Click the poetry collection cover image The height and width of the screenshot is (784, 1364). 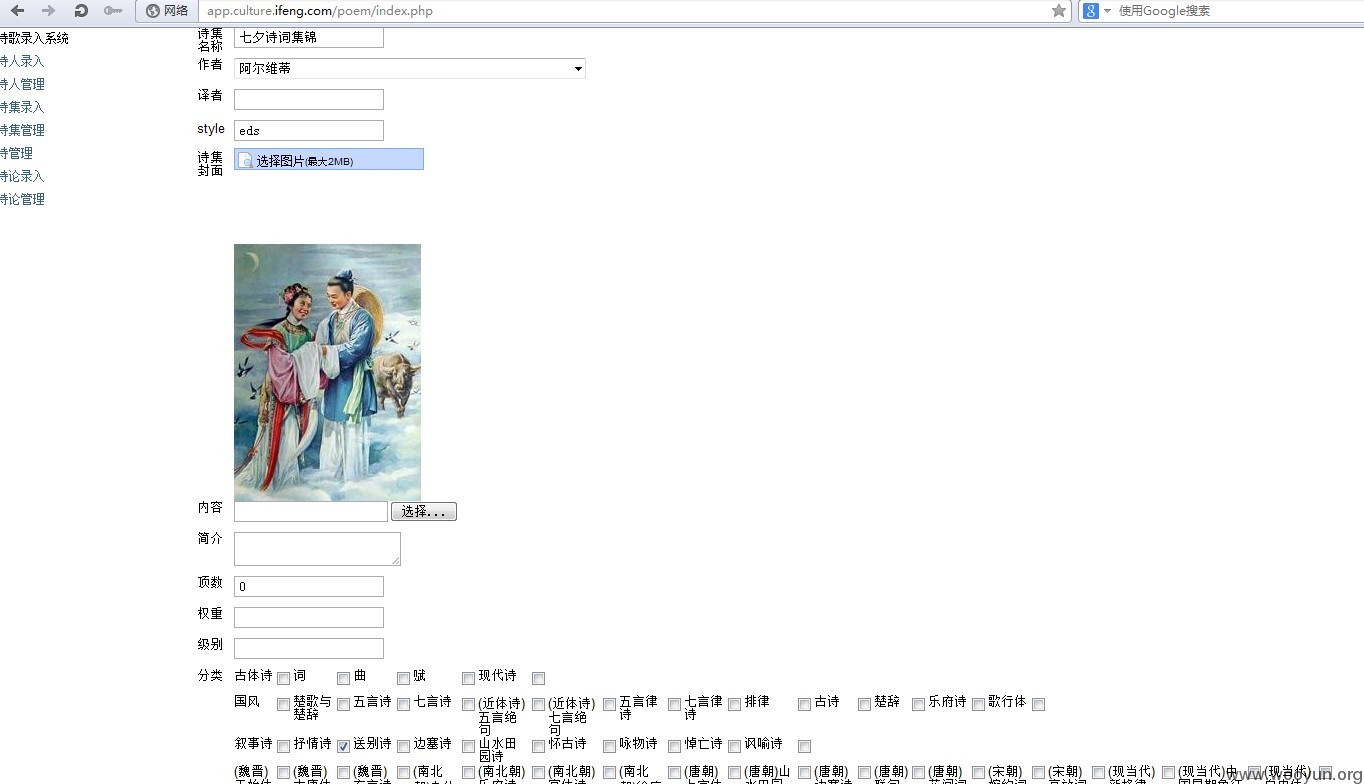click(x=327, y=372)
